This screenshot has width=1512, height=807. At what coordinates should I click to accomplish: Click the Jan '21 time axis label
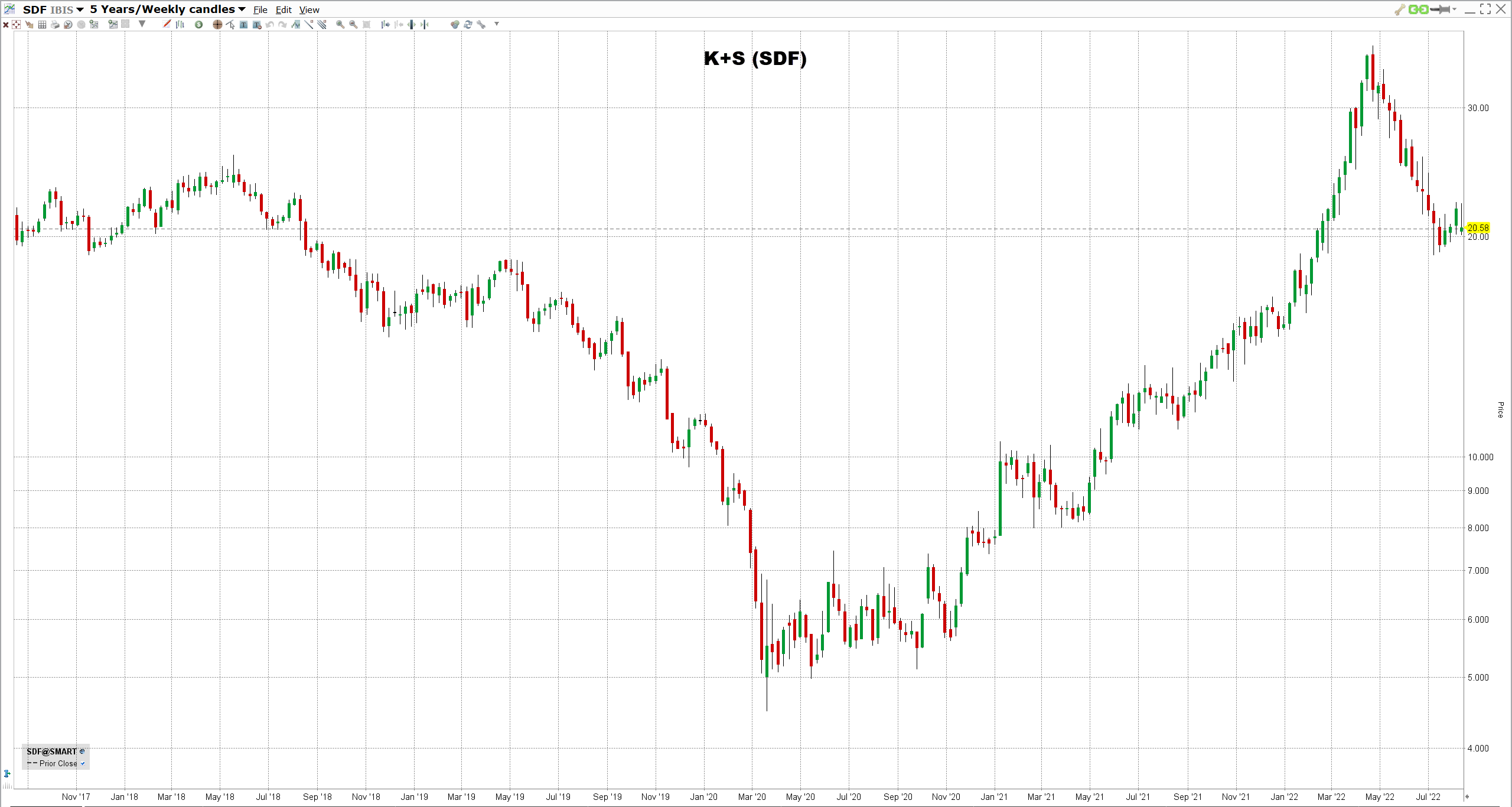coord(994,797)
